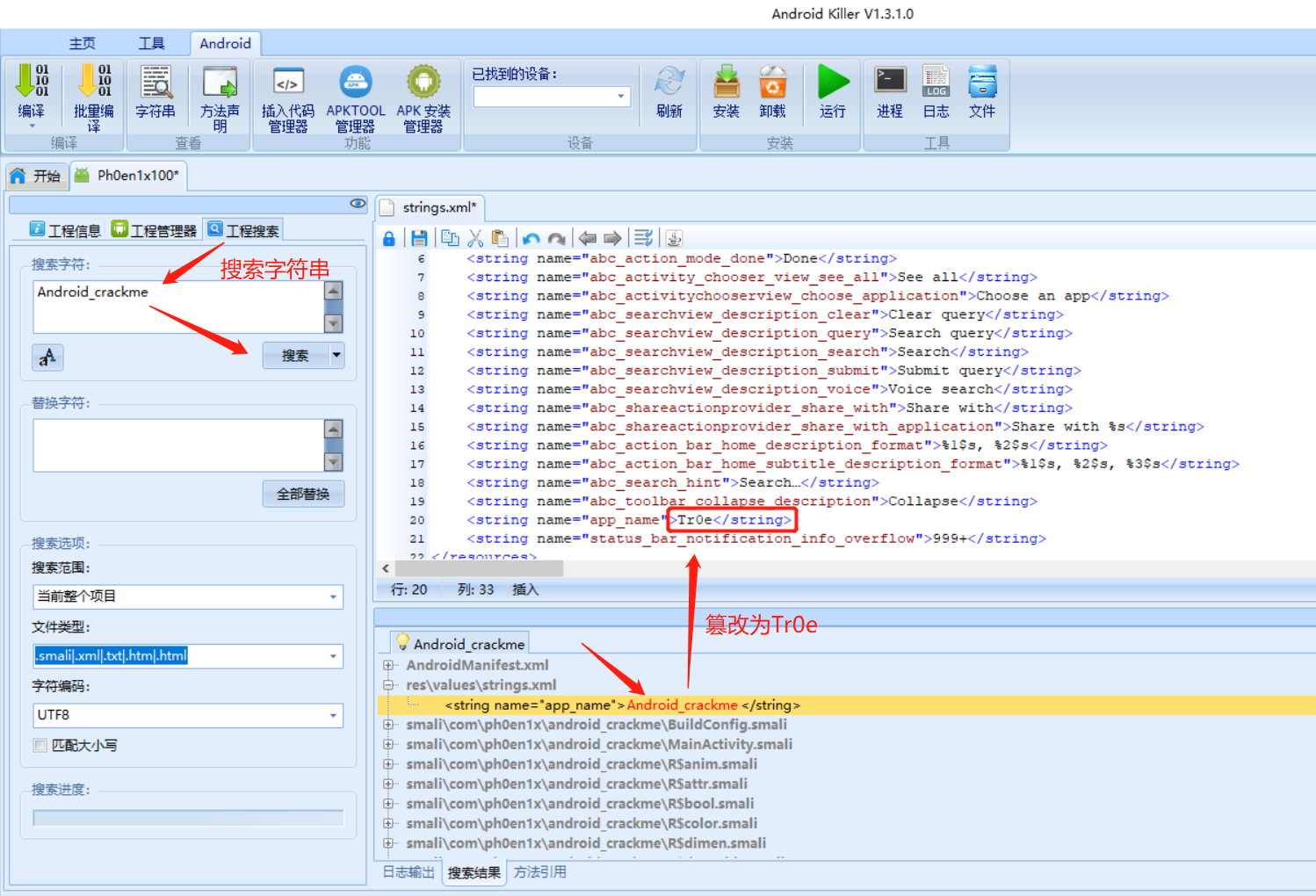Screen dimensions: 1316x896
Task: Click the editor horizontal scrollbar thumb
Action: (x=480, y=568)
